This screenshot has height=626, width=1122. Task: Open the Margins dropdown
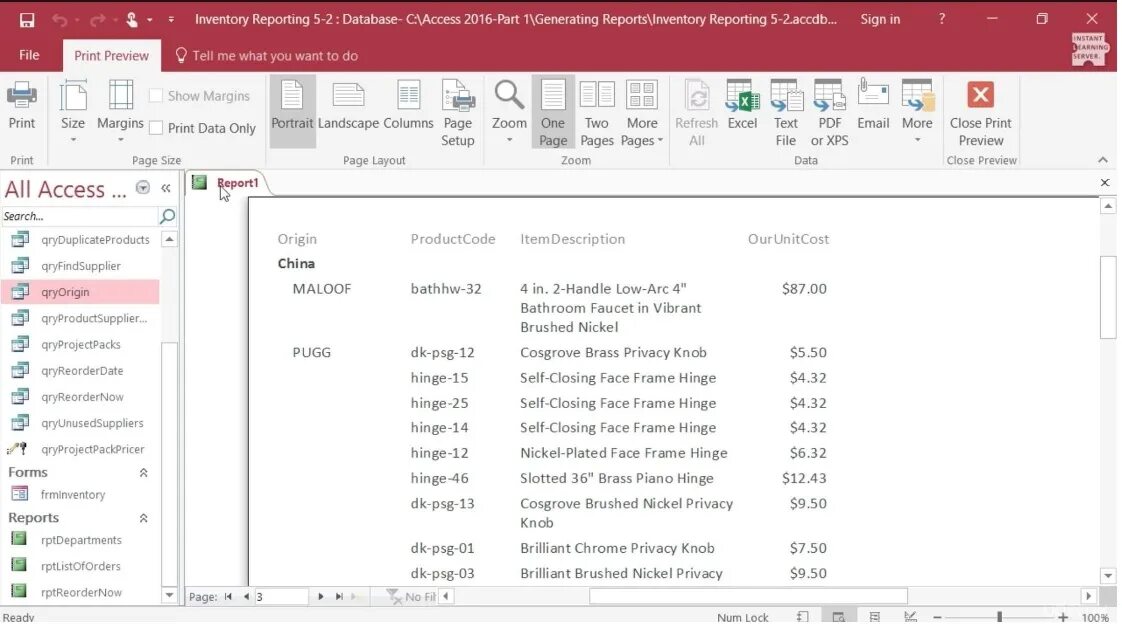click(x=120, y=111)
